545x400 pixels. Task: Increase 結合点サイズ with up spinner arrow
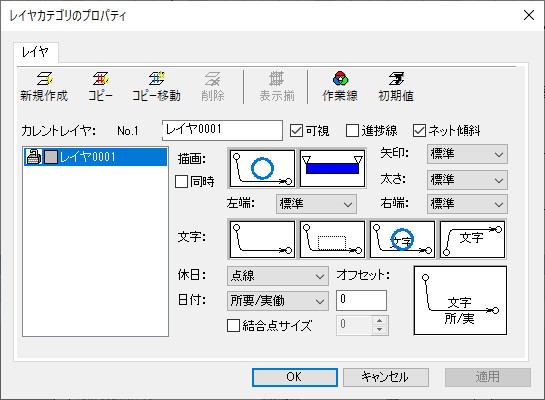380,321
